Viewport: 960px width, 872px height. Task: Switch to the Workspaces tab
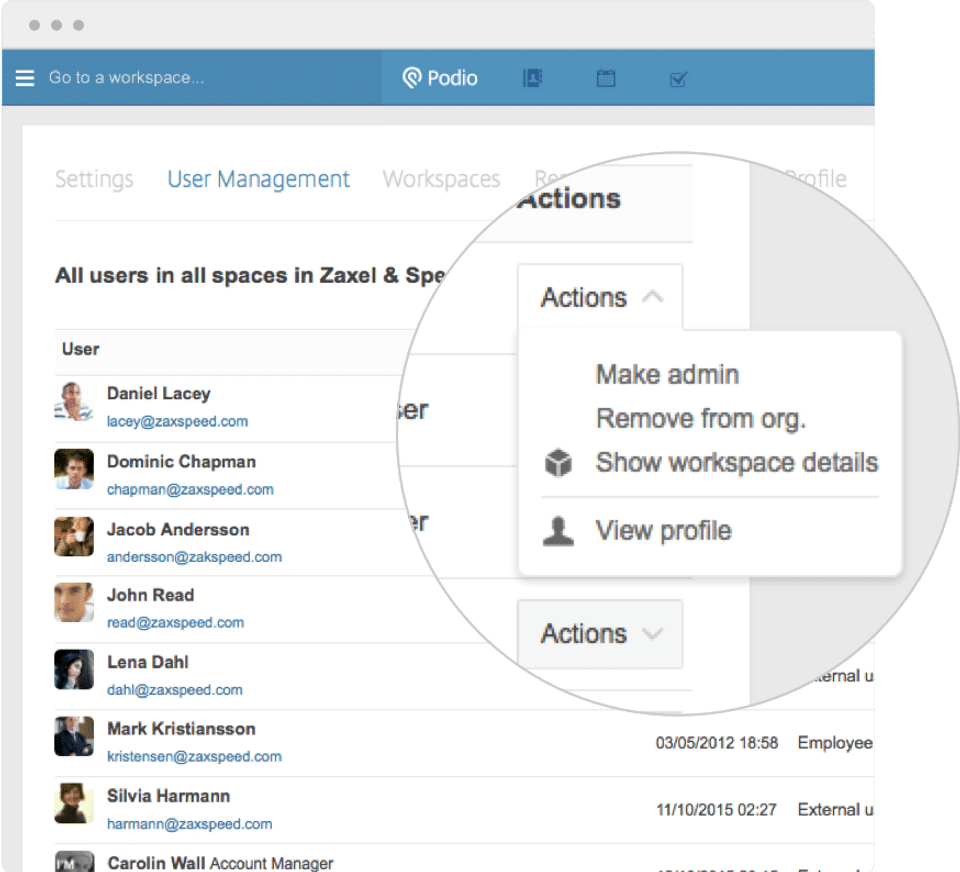441,179
